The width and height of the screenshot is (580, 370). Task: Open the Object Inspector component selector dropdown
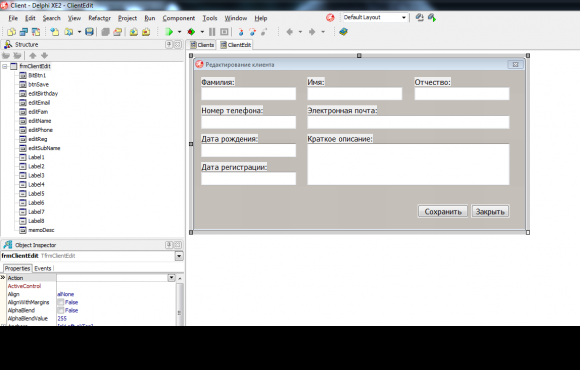click(x=179, y=256)
